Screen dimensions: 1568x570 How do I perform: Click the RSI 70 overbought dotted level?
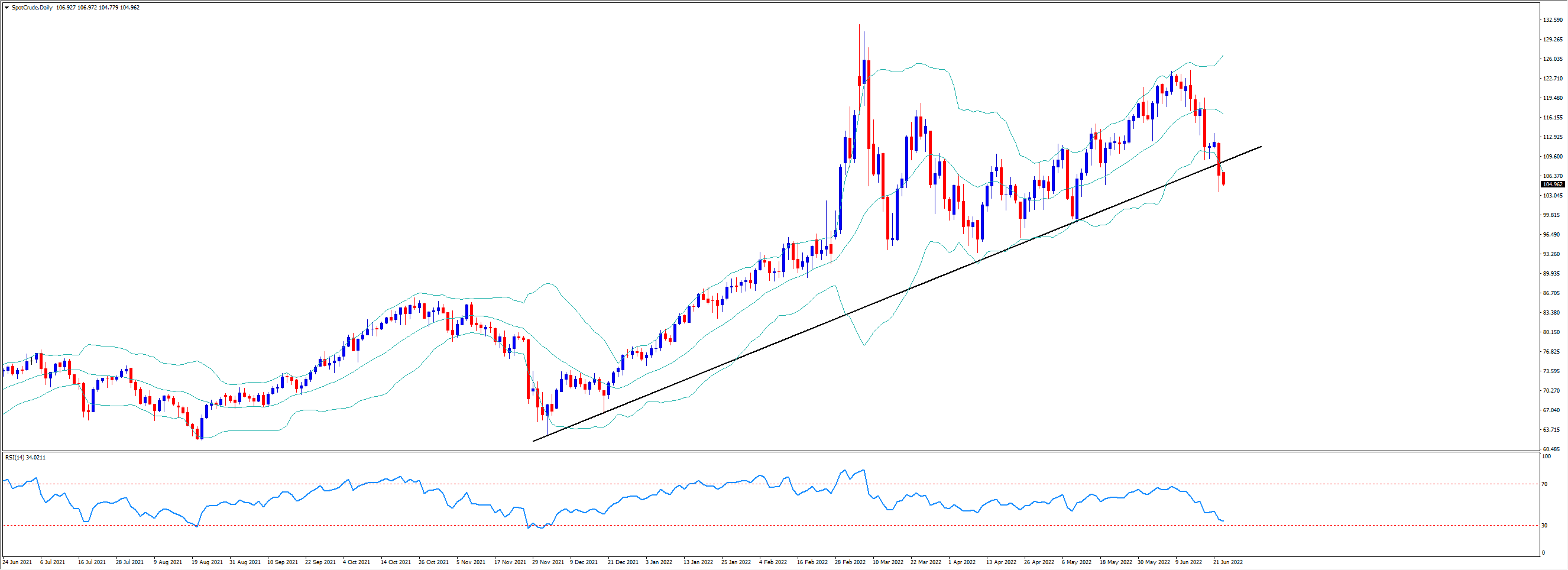pyautogui.click(x=730, y=484)
